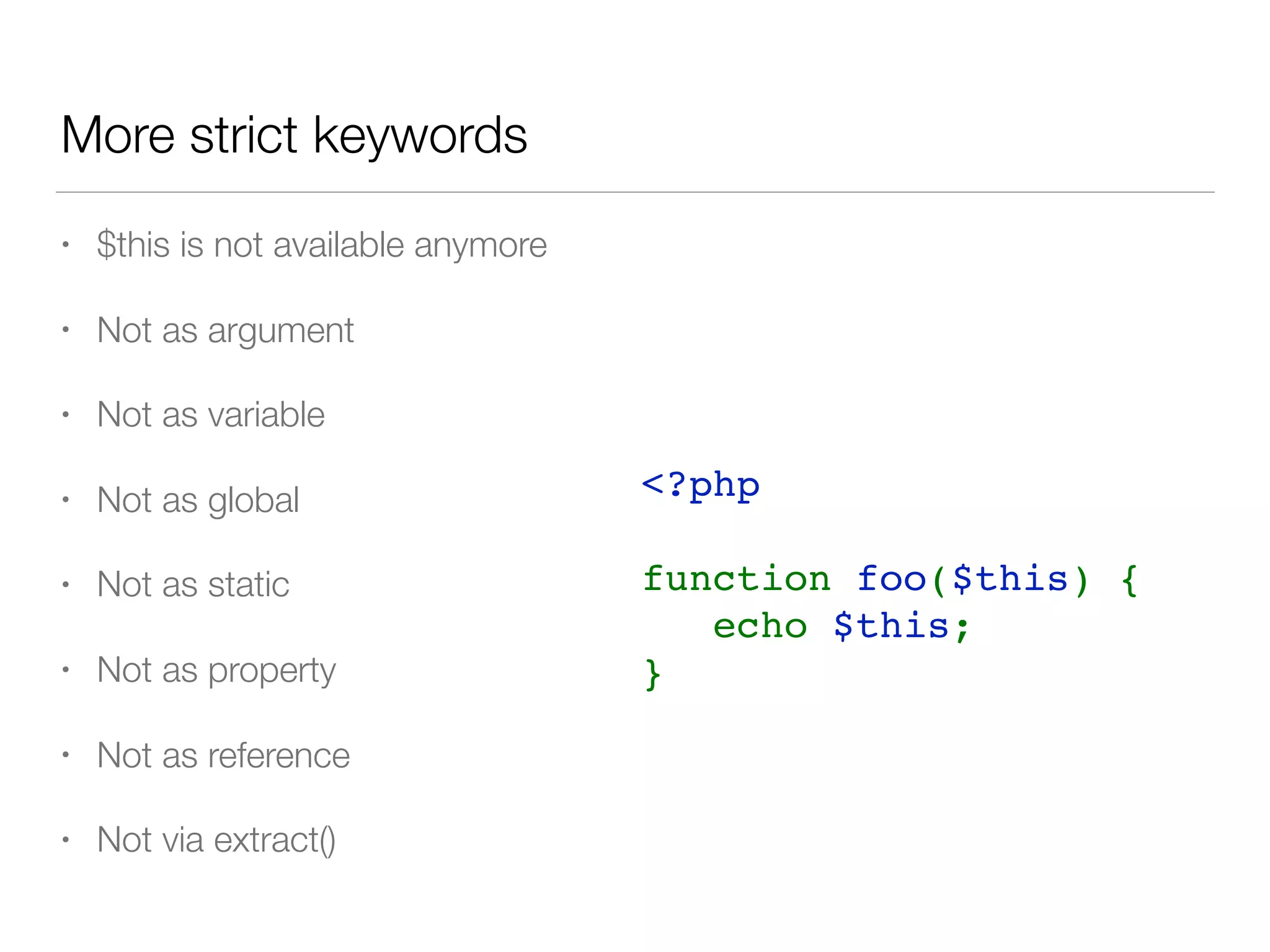The height and width of the screenshot is (952, 1270).
Task: Click on "Not as global" bullet text
Action: click(x=198, y=500)
